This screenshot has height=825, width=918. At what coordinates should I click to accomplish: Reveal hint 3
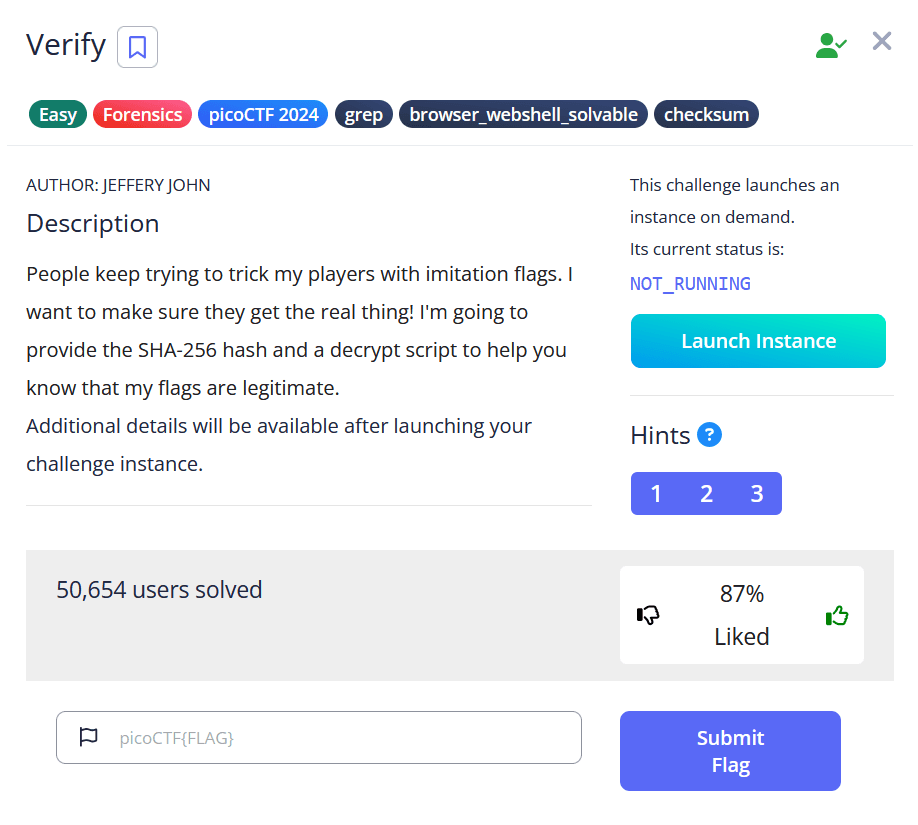coord(755,493)
